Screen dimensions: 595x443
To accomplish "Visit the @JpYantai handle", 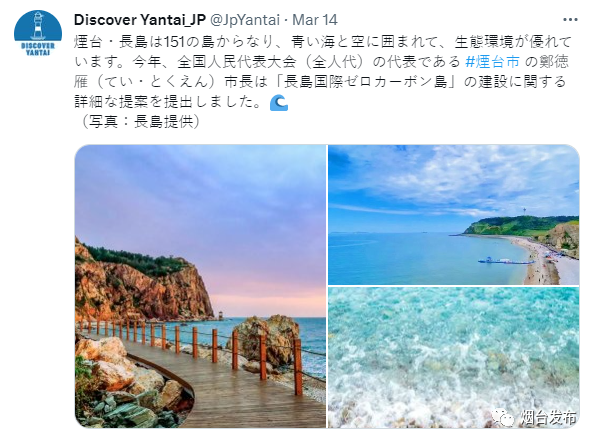I will pos(245,20).
